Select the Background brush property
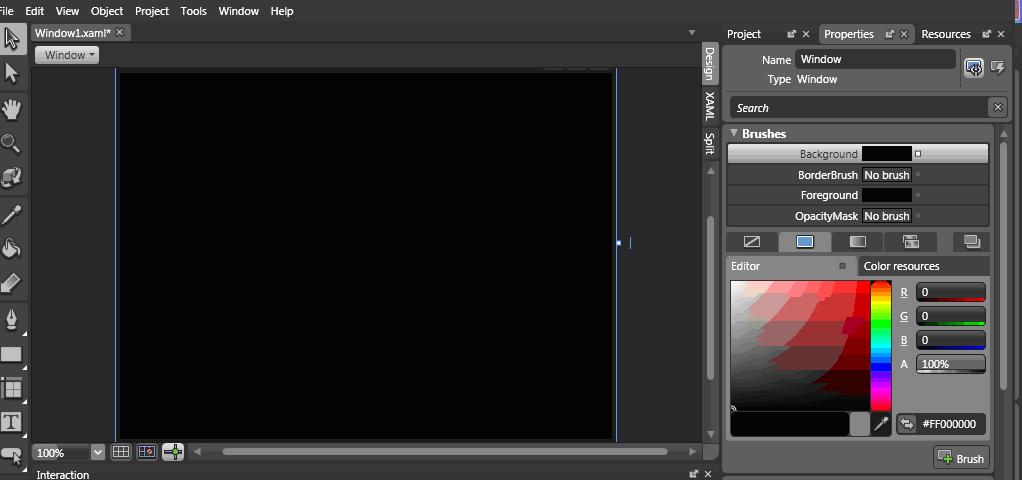Screen dimensions: 1022x480 pos(858,154)
